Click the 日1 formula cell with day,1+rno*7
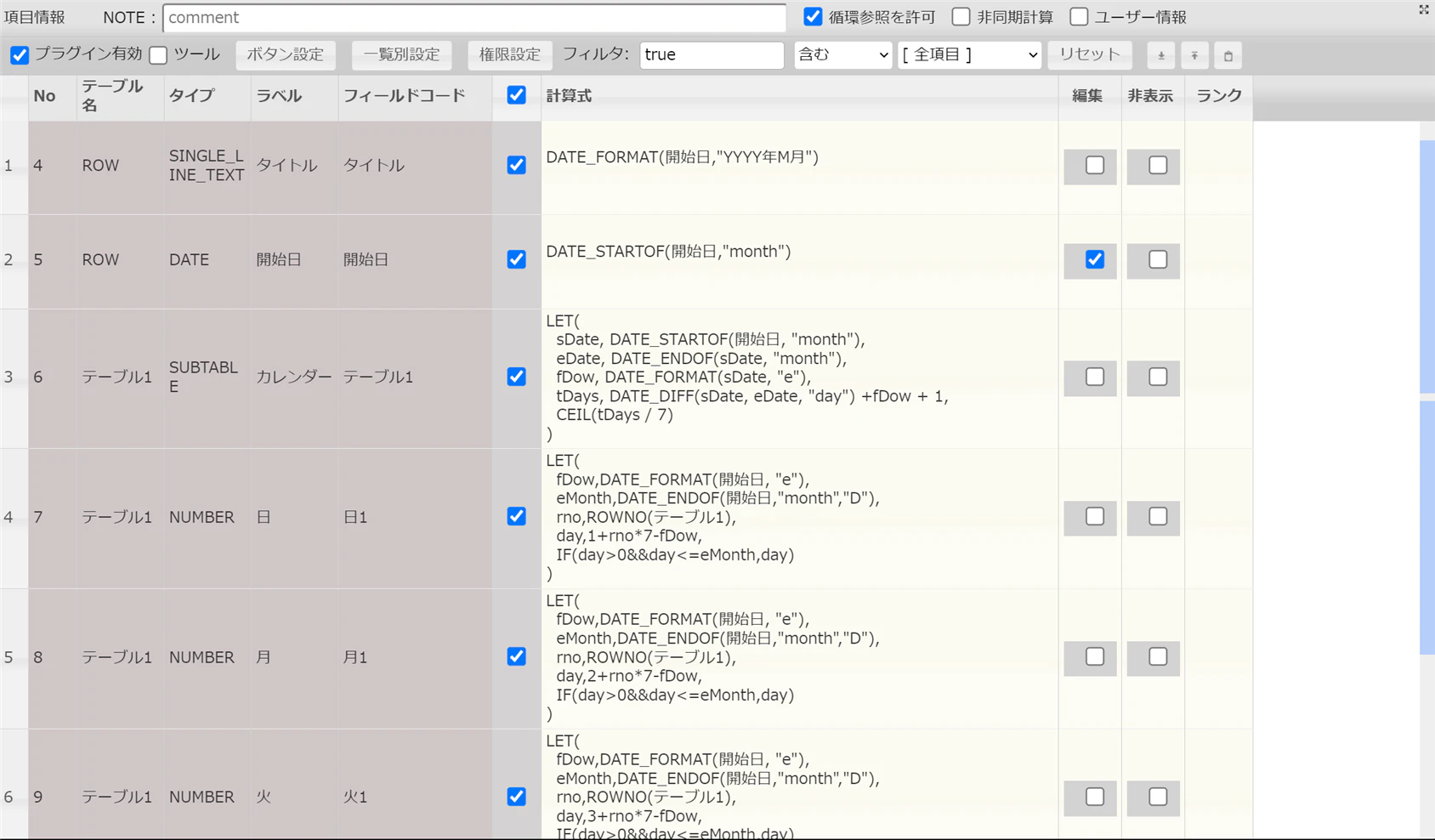This screenshot has height=840, width=1435. click(x=799, y=519)
